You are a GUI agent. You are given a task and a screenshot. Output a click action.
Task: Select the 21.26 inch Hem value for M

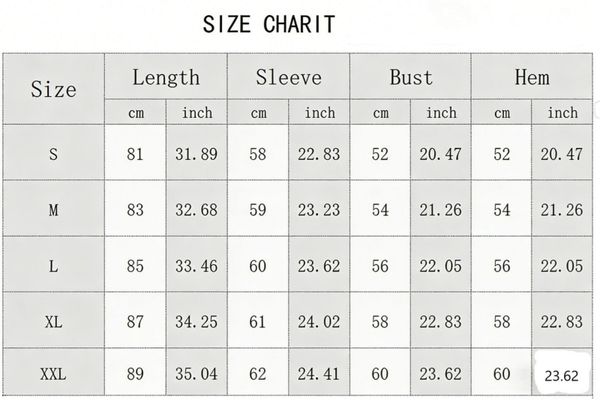click(562, 210)
